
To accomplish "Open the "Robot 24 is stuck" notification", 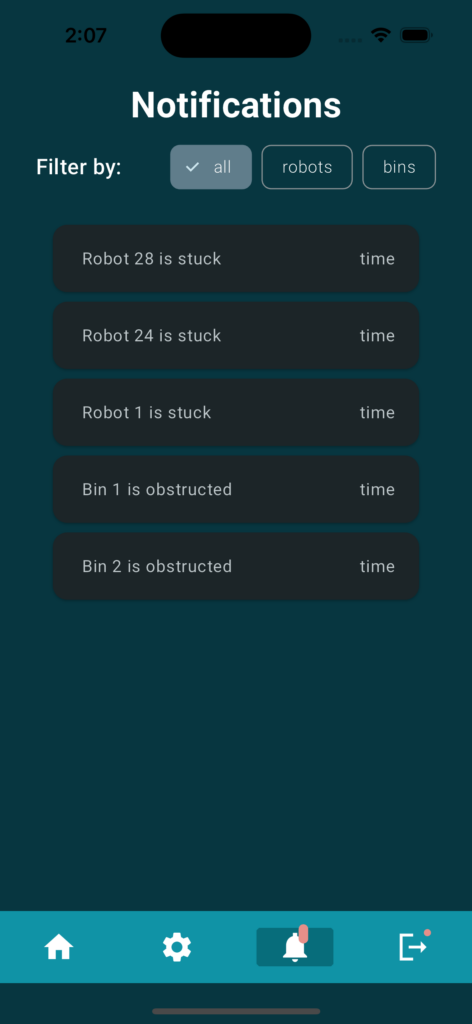I will [236, 336].
